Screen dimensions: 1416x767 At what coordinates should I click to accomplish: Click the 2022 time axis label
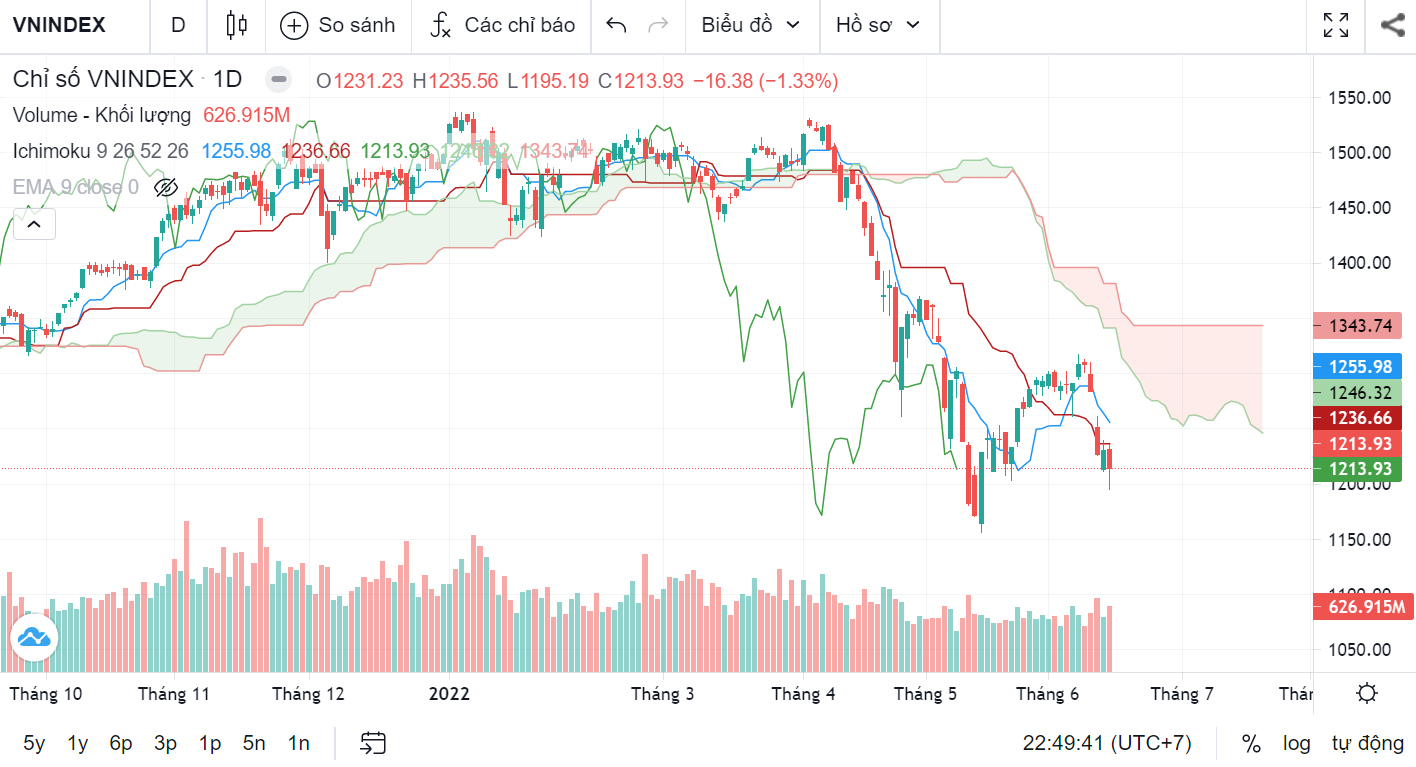(449, 694)
